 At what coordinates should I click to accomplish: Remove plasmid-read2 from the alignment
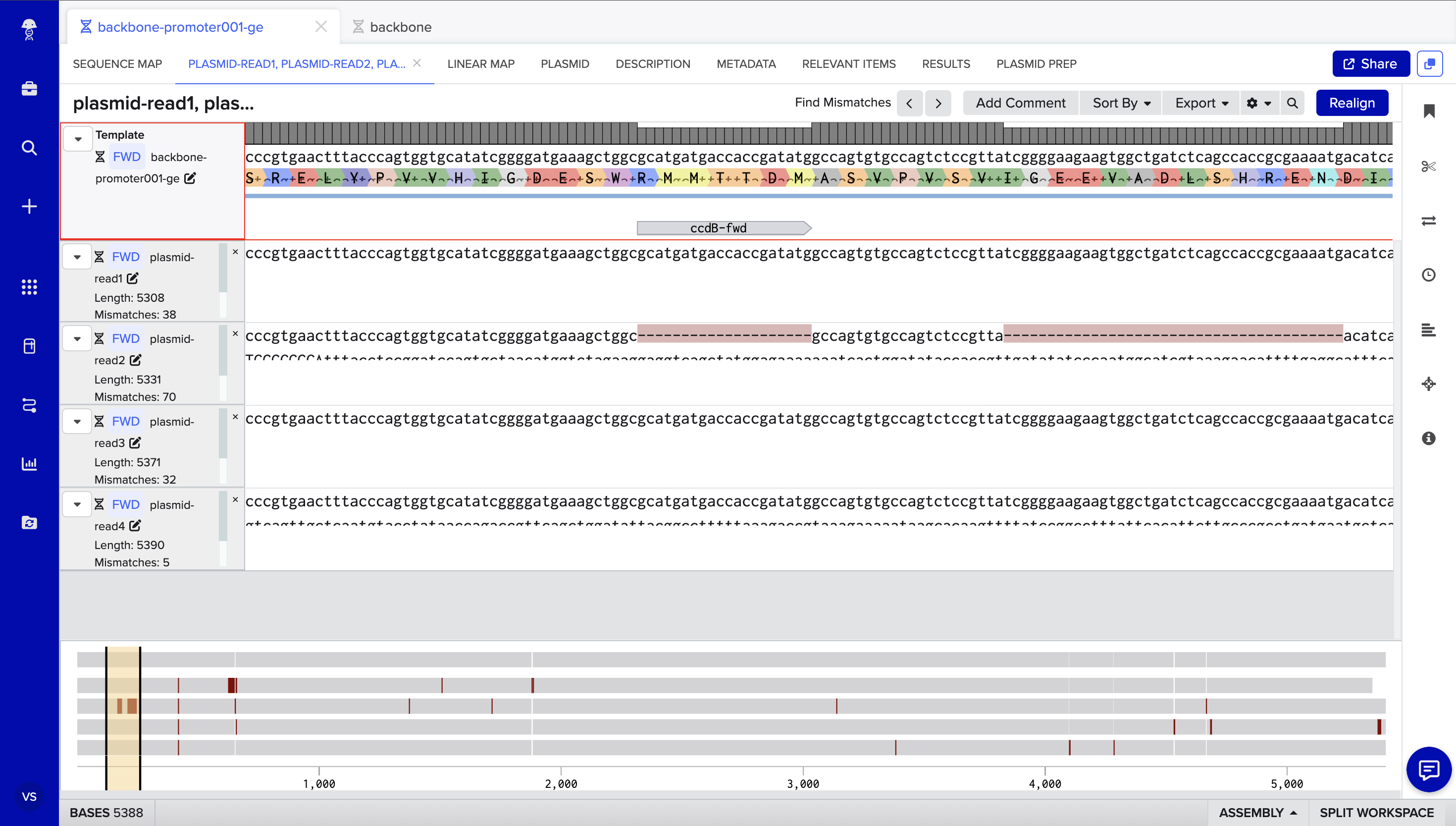(235, 334)
